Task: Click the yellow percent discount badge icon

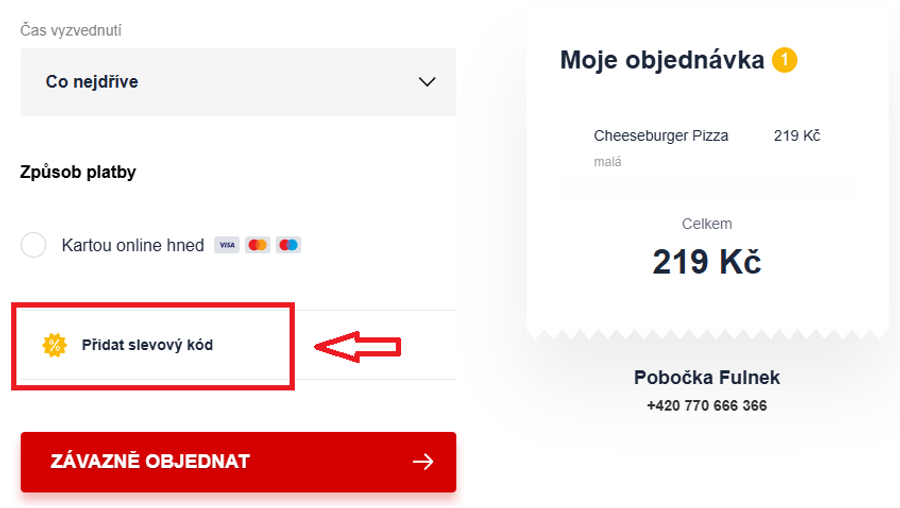Action: pos(54,345)
